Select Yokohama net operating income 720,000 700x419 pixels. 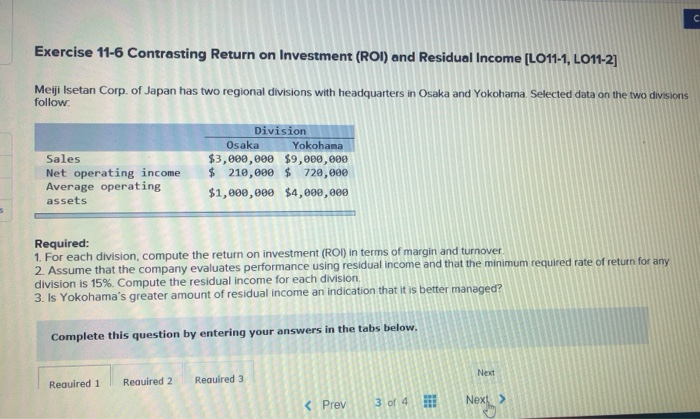[326, 173]
